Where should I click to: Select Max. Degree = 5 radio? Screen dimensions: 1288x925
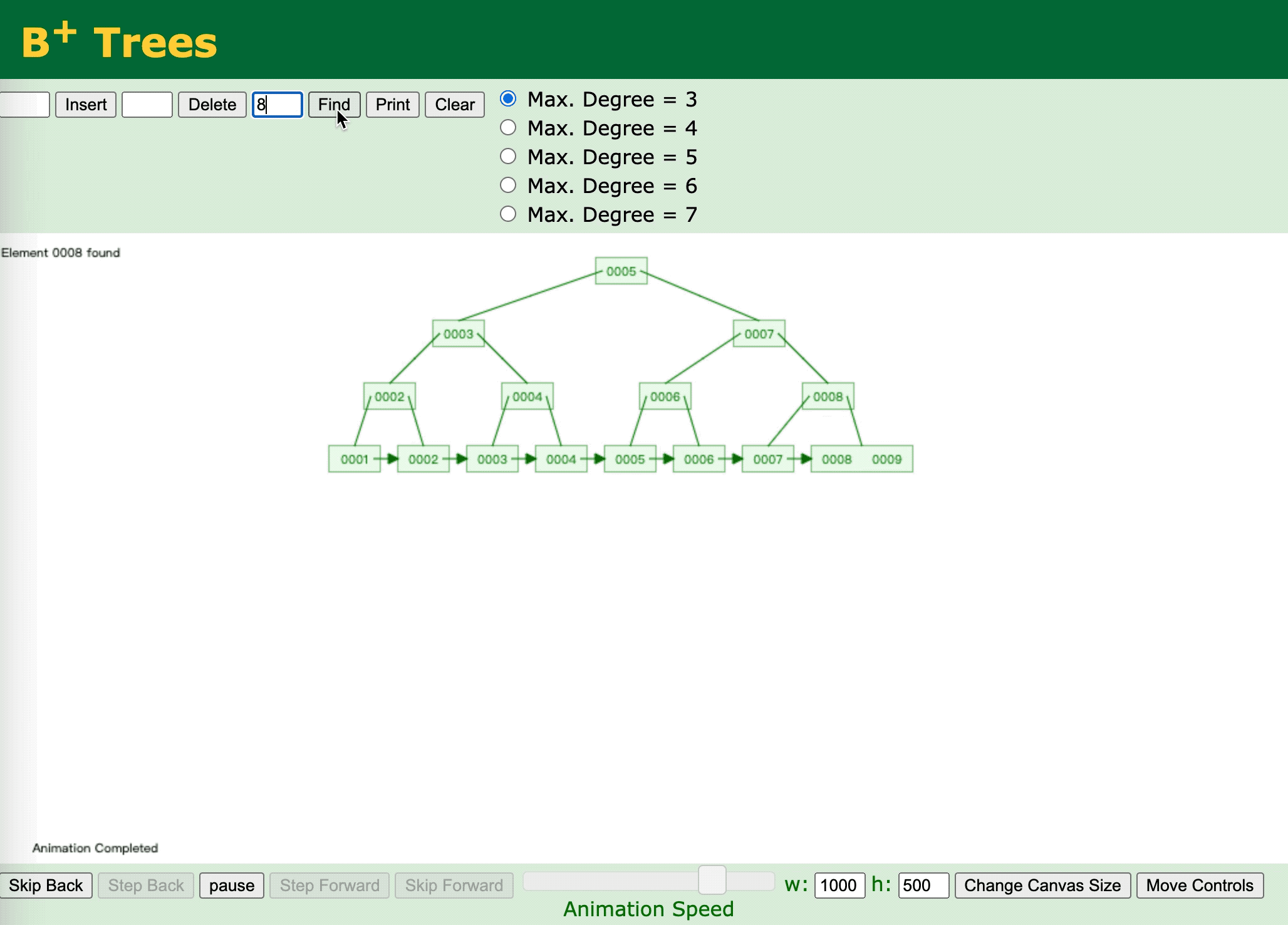tap(508, 157)
